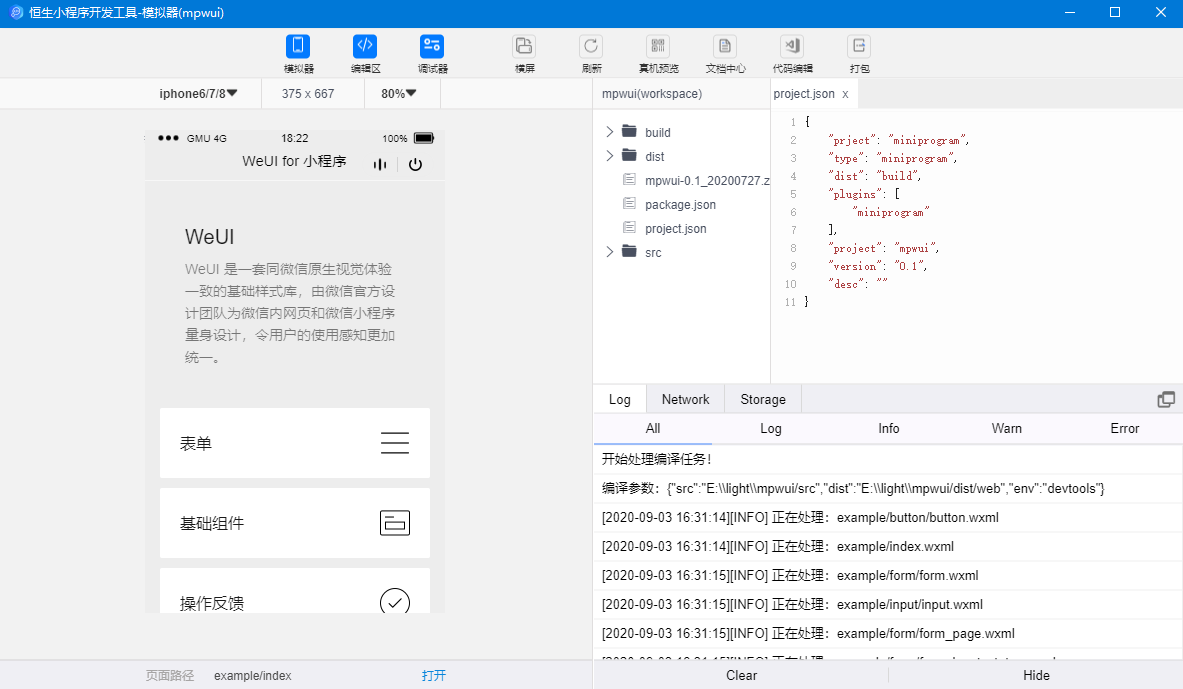Switch to the Log console tab
The image size is (1183, 689).
pos(619,399)
